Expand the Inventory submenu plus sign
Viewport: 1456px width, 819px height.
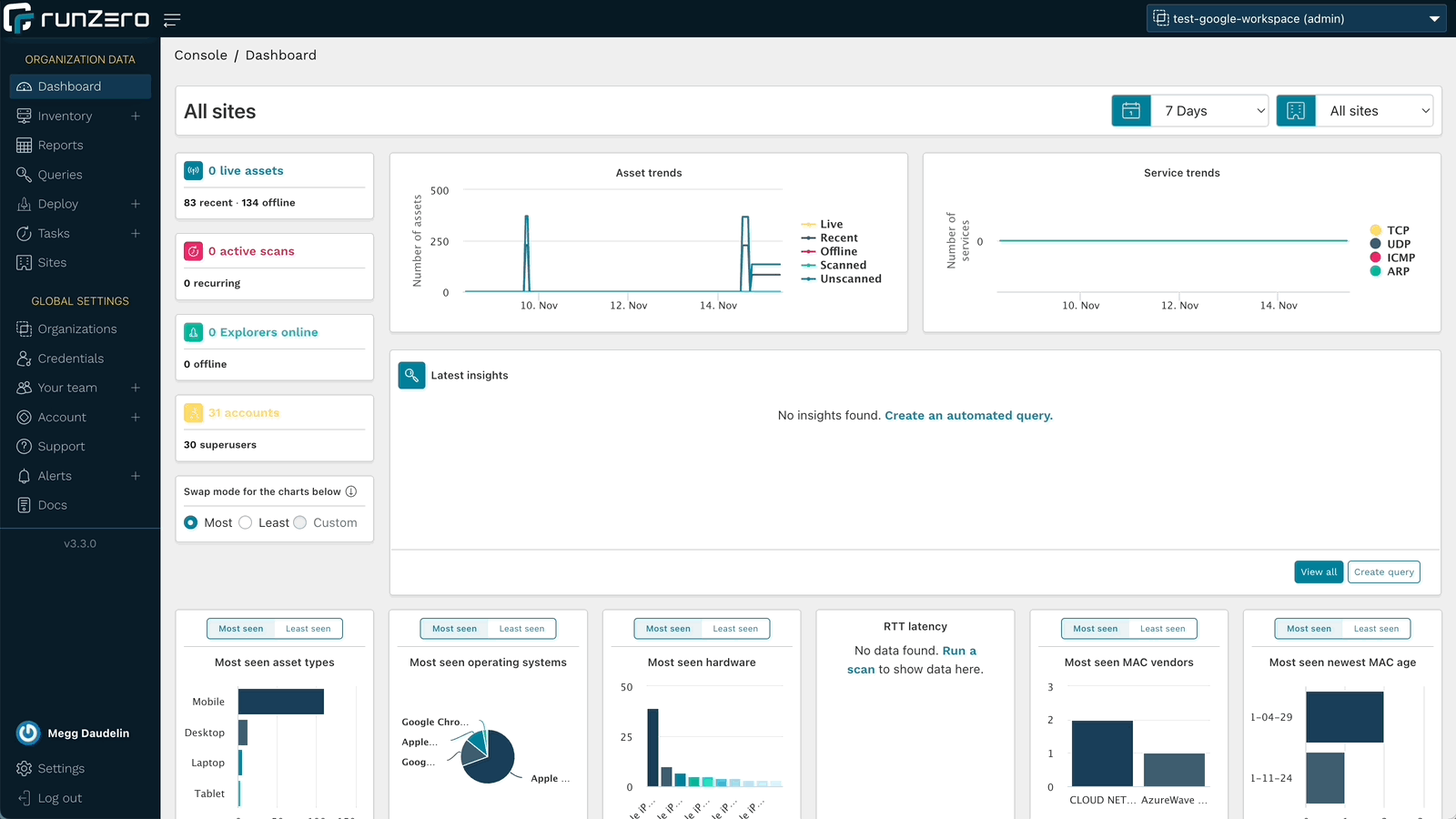coord(136,116)
